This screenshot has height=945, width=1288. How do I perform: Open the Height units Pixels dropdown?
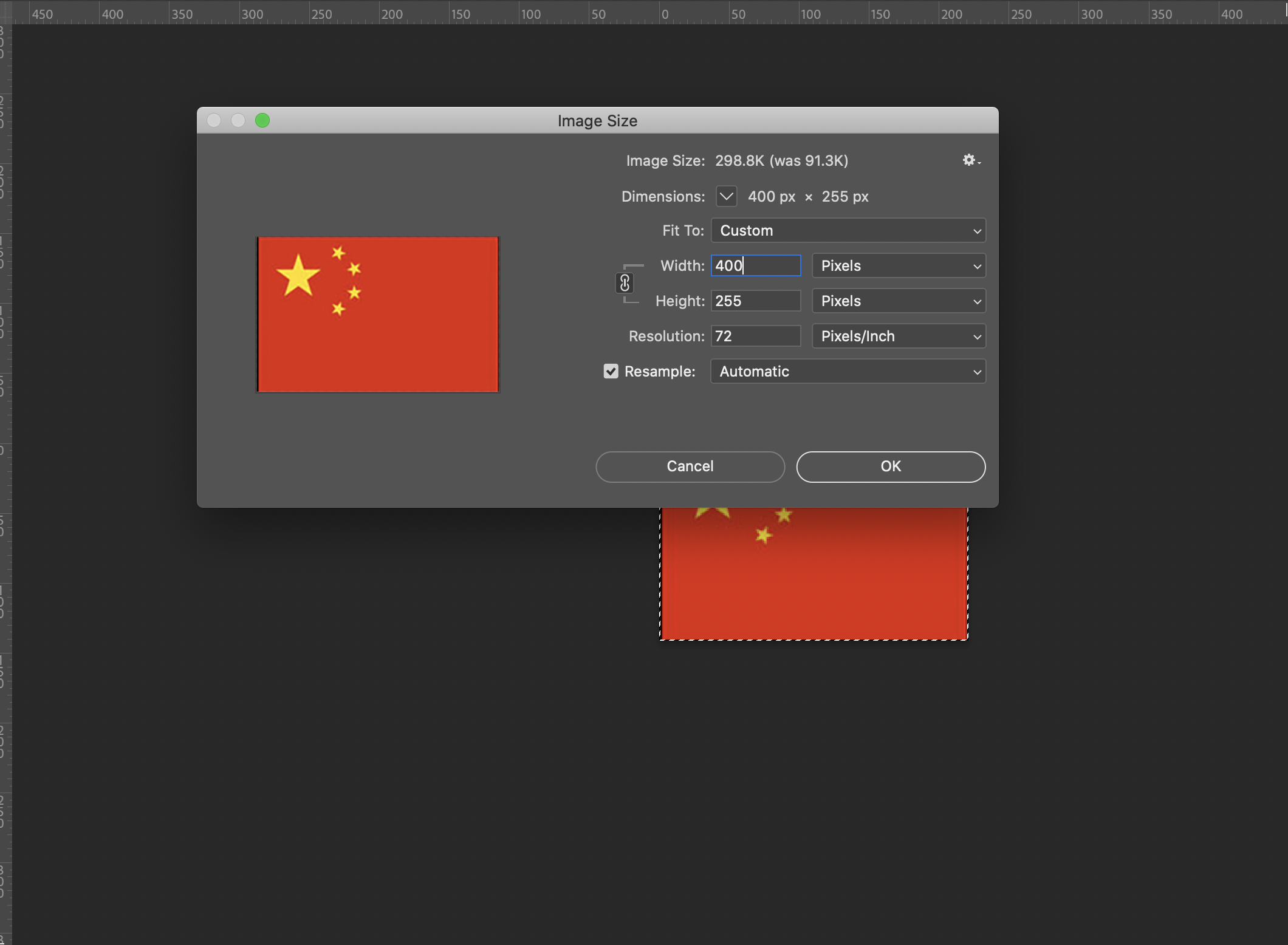(899, 301)
